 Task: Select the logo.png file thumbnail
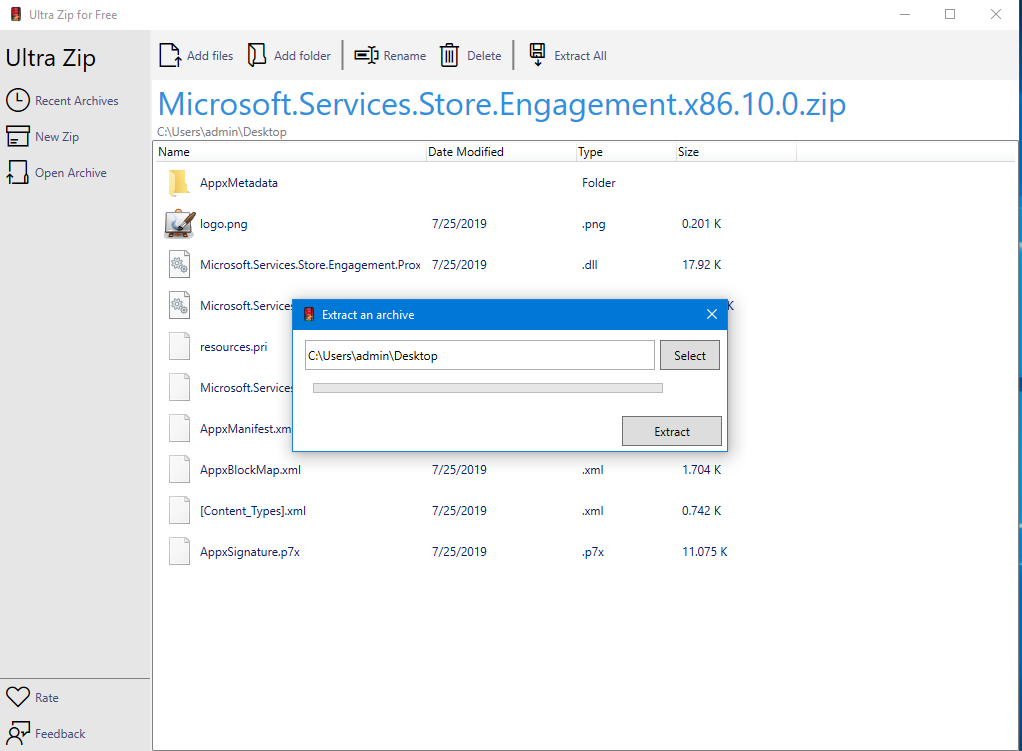[x=179, y=224]
